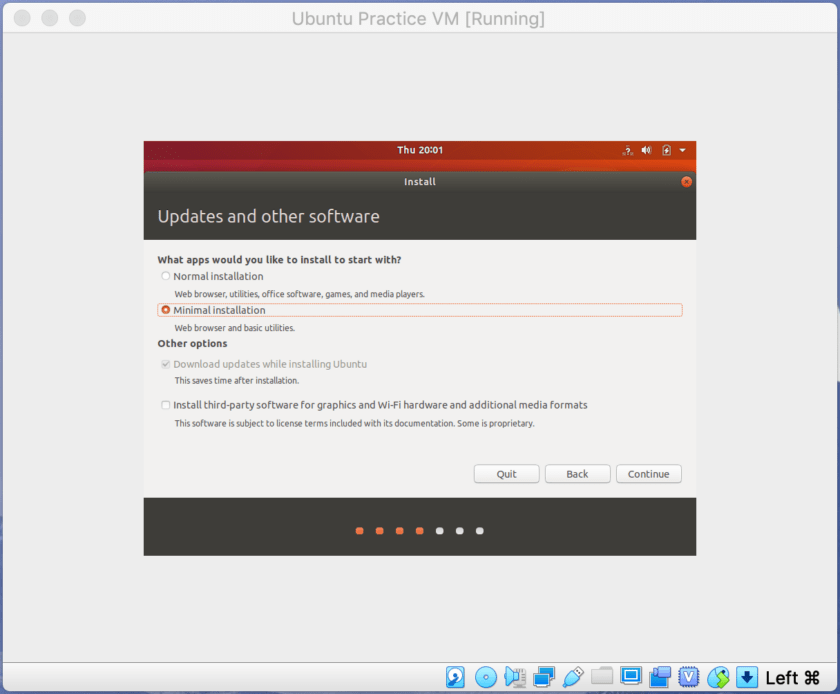Click the 'Updates and other software' heading
Viewport: 840px width, 694px height.
coord(268,217)
